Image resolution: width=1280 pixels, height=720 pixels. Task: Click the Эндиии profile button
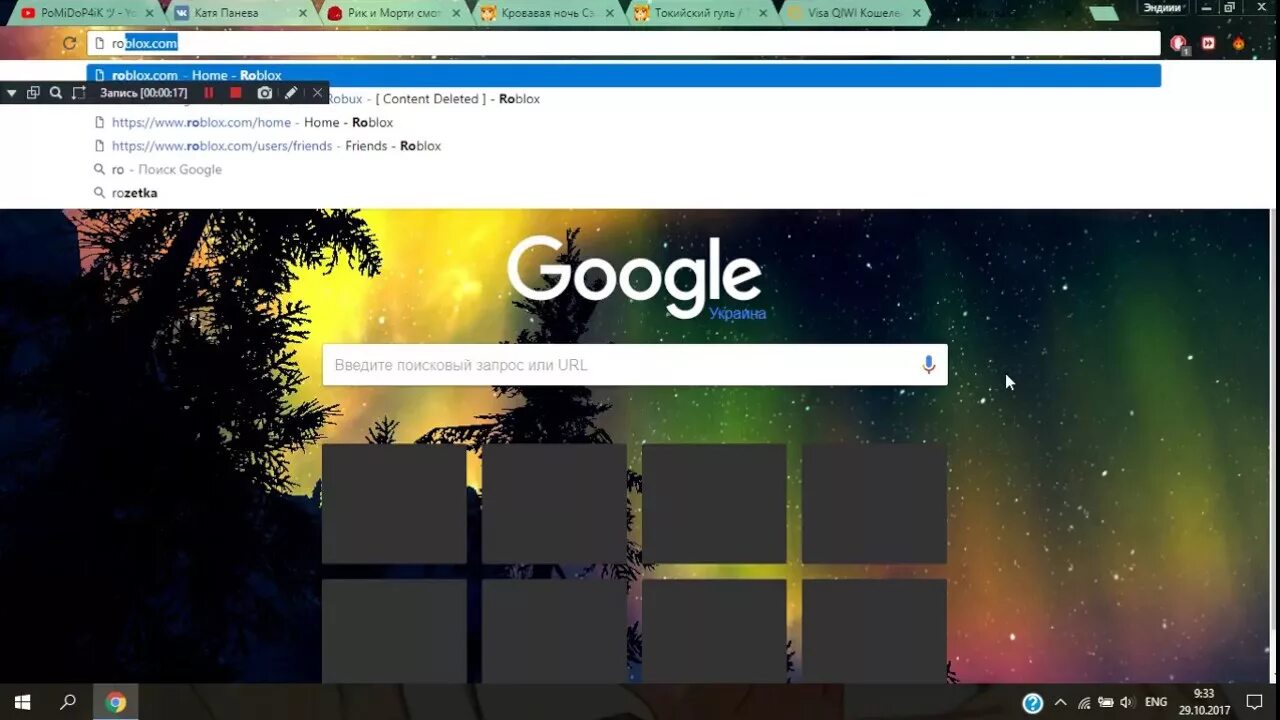pos(1162,7)
